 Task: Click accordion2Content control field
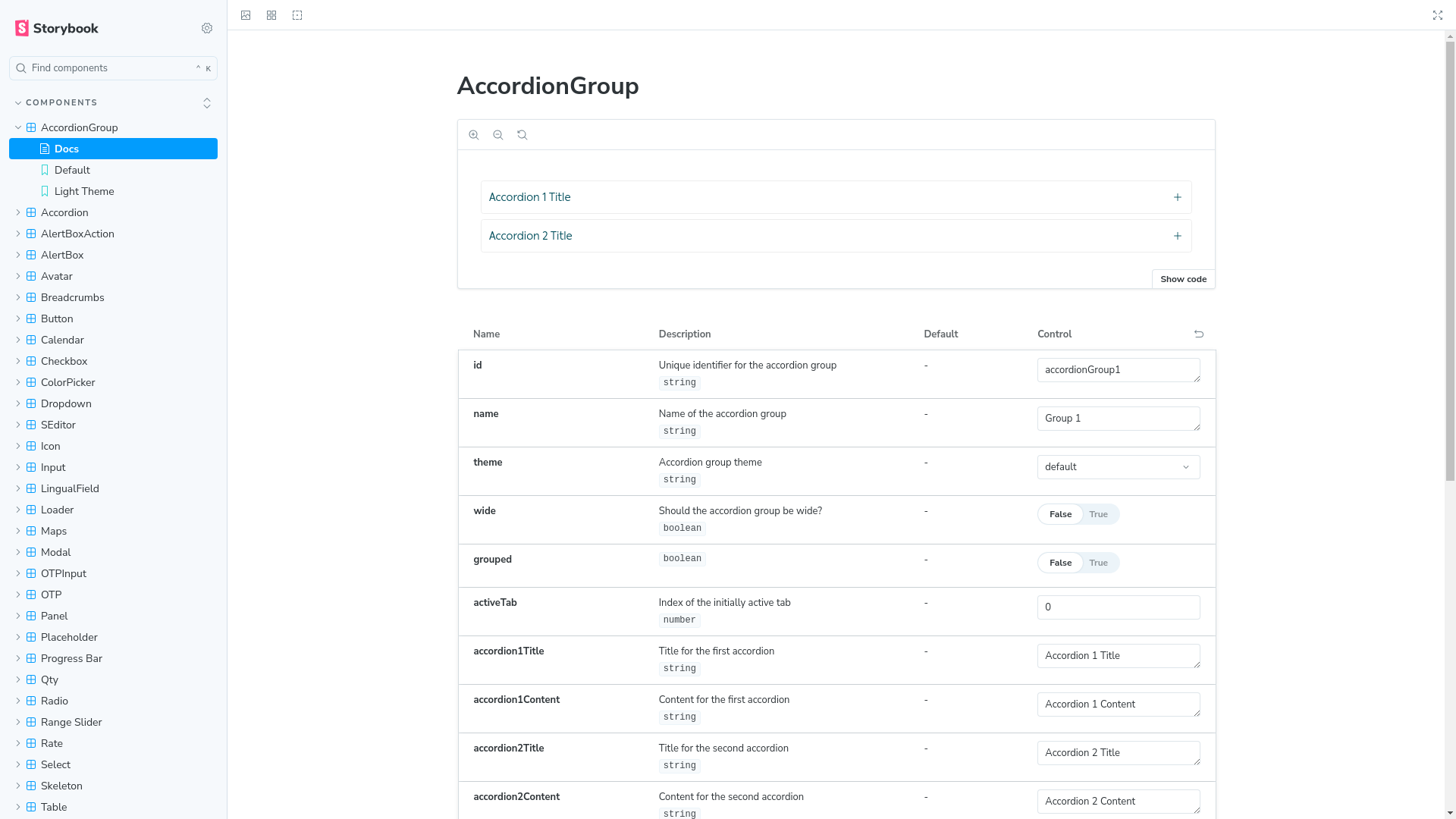pos(1119,802)
